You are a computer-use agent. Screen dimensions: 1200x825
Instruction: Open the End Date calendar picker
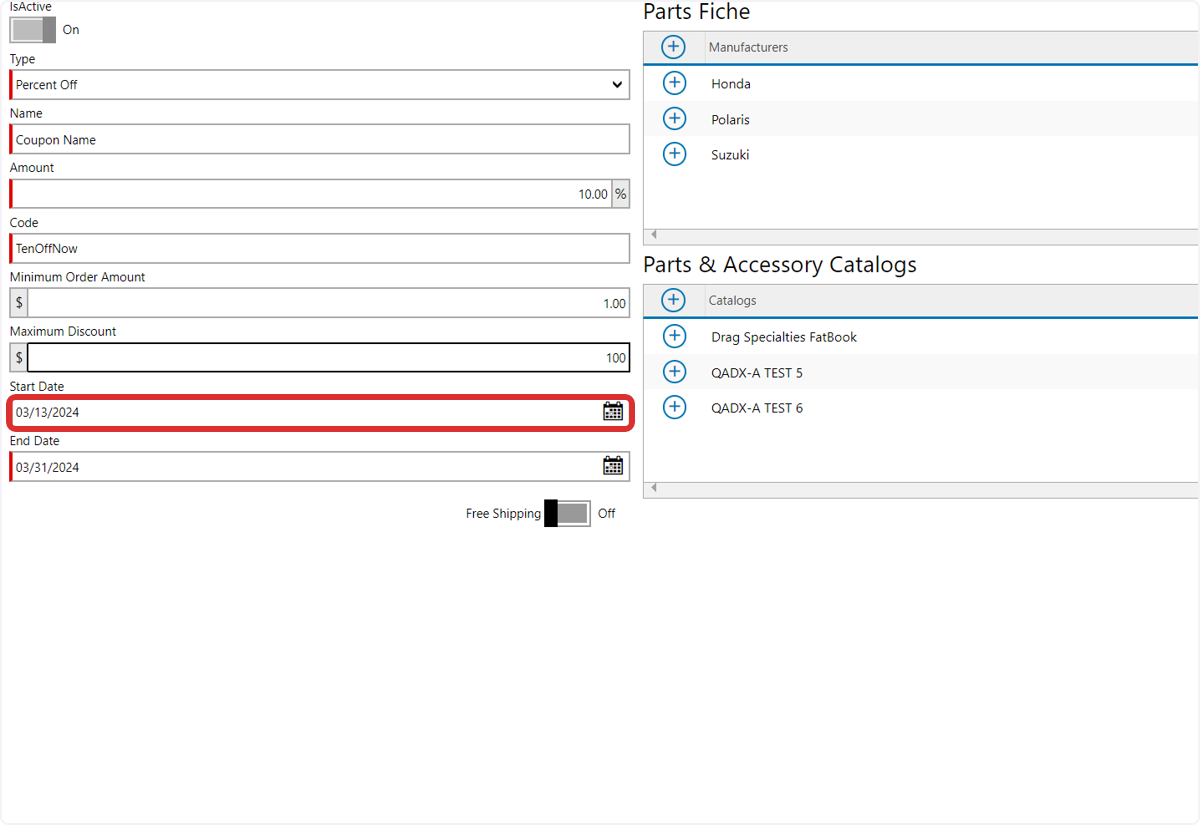(613, 466)
